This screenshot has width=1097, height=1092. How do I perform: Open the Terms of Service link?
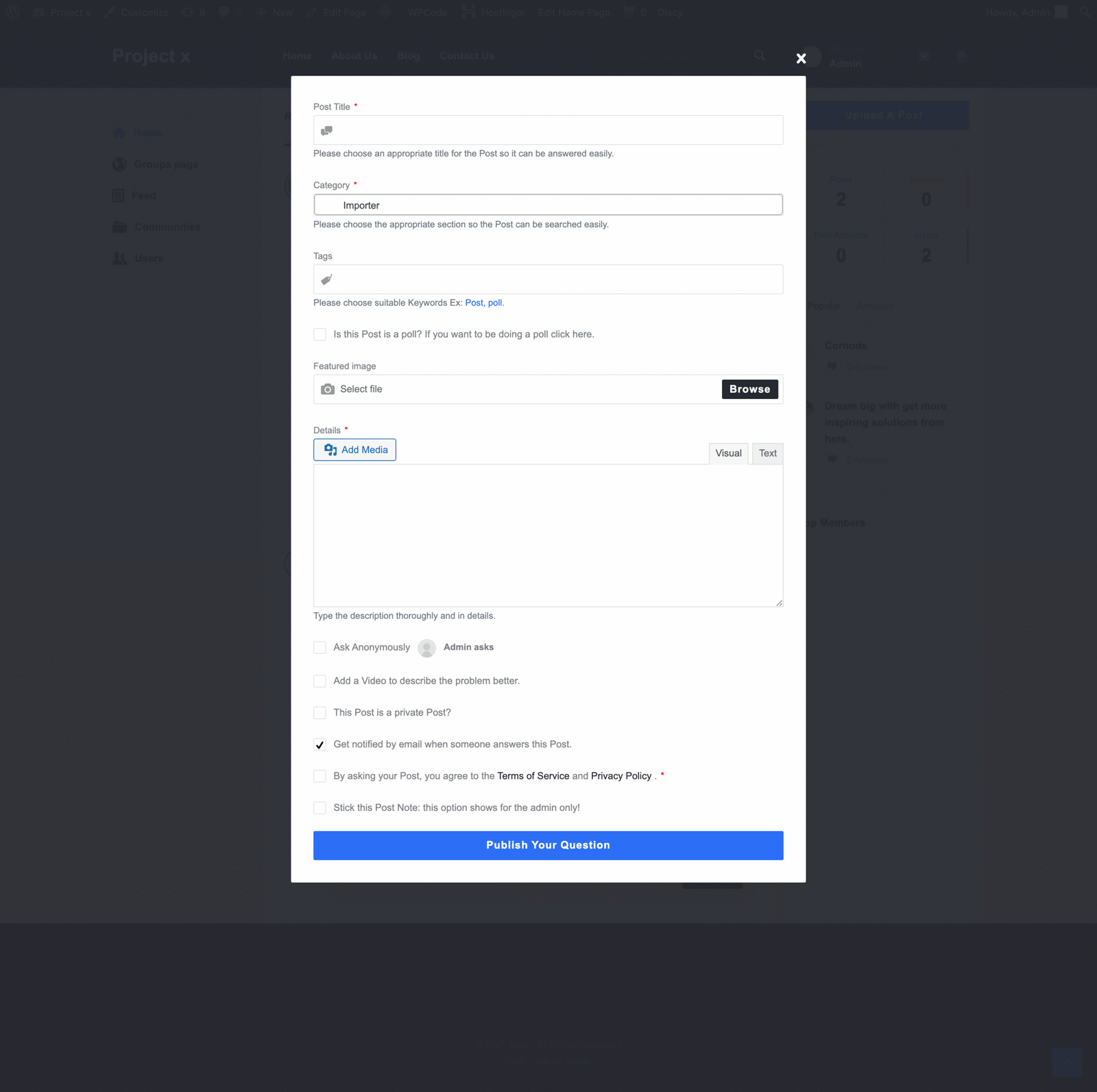533,776
